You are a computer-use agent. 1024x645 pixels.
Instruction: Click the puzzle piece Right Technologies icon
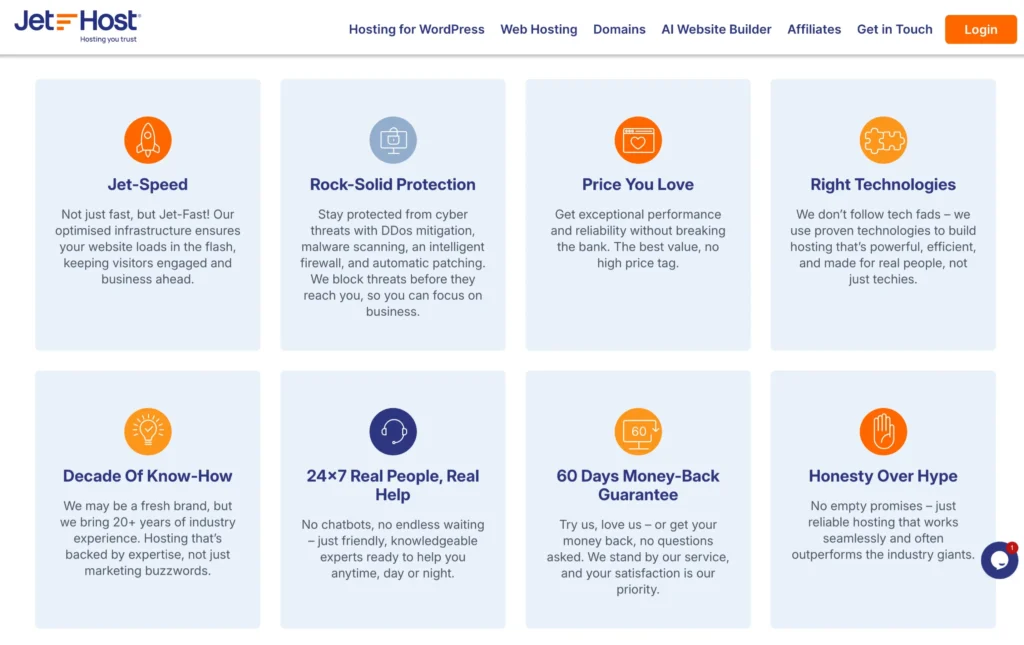click(883, 140)
